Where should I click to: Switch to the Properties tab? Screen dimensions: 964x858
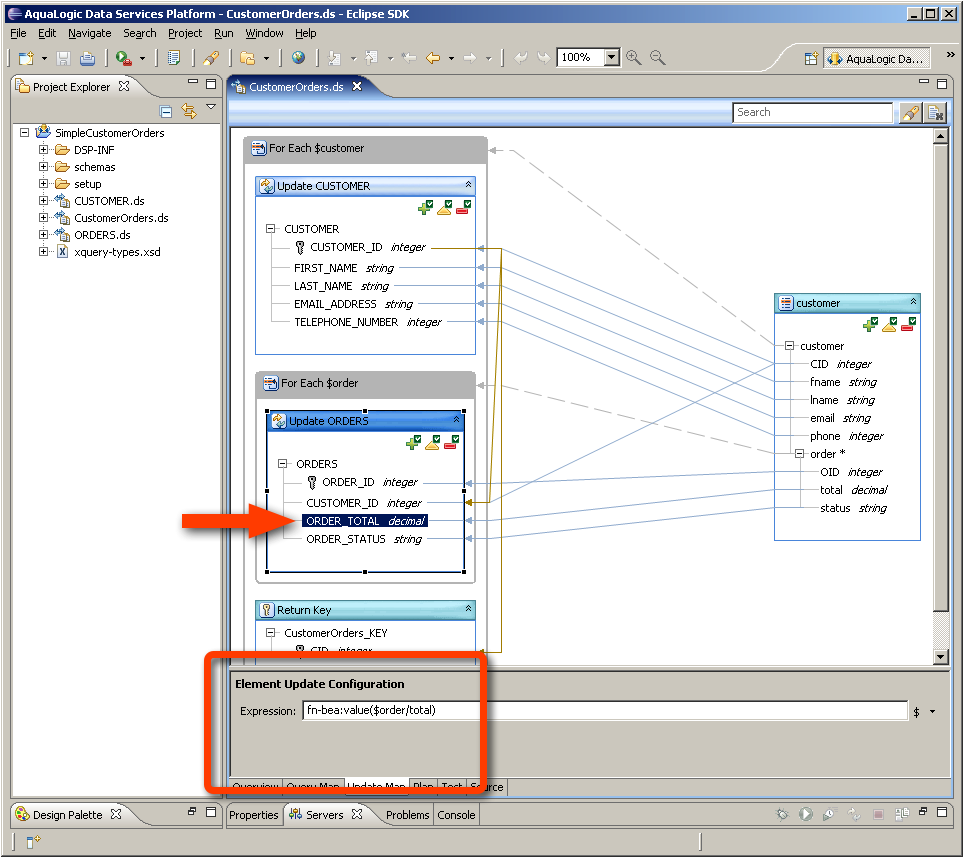(x=253, y=815)
